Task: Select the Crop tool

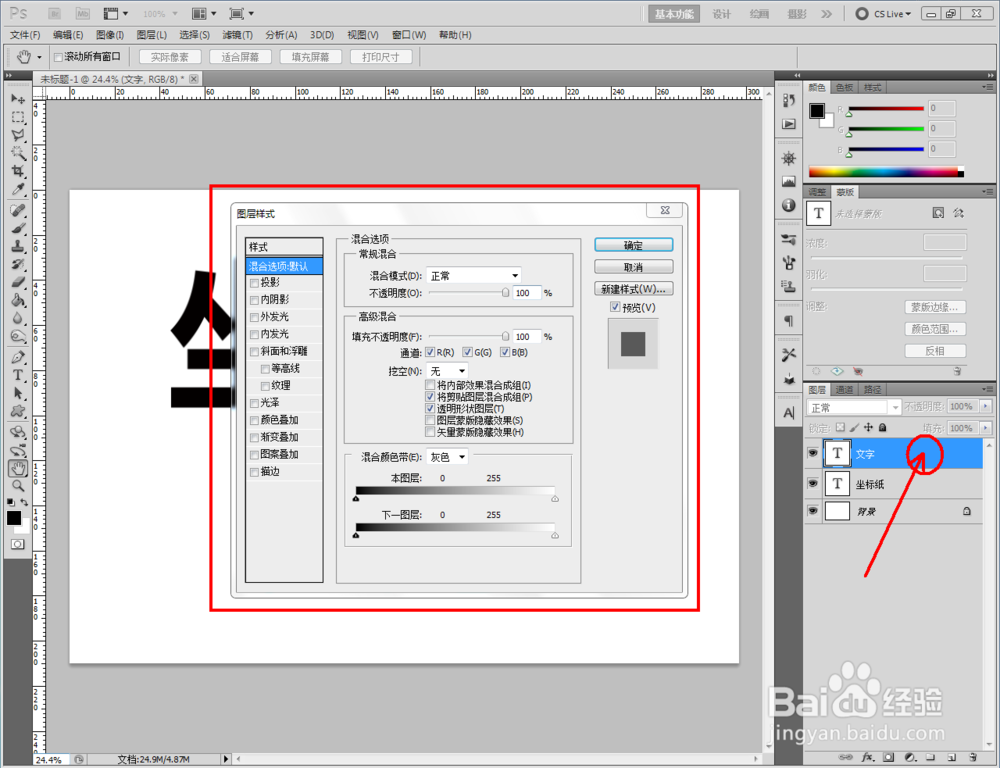Action: click(x=18, y=171)
